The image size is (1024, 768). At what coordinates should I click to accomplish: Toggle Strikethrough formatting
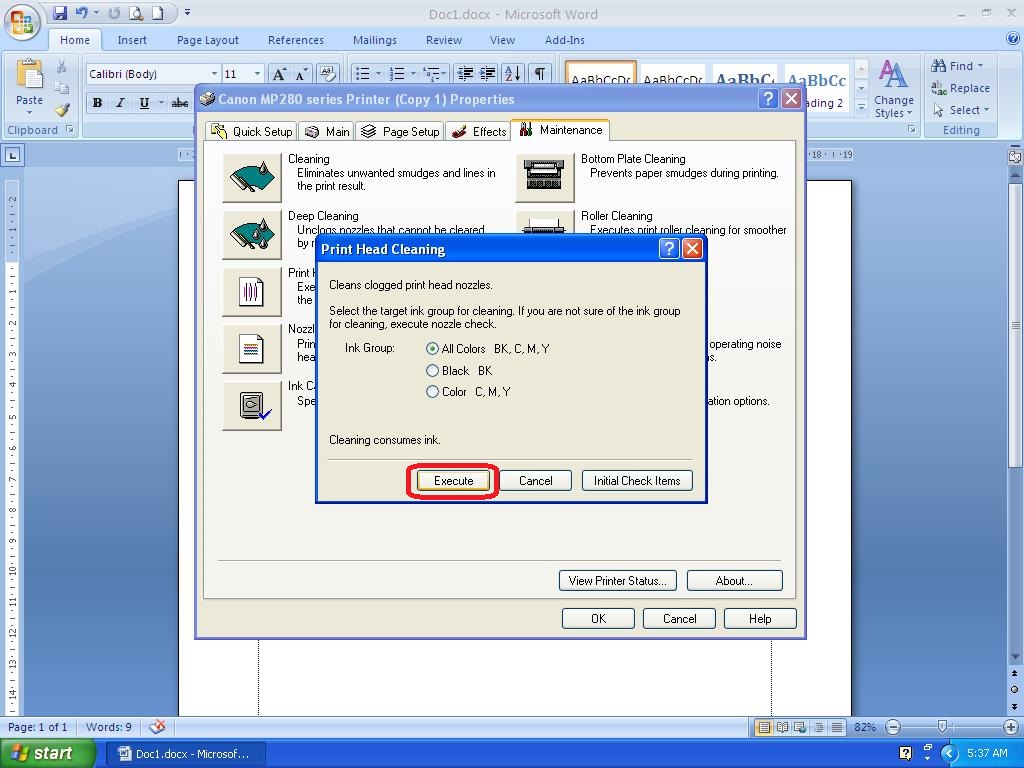point(180,103)
